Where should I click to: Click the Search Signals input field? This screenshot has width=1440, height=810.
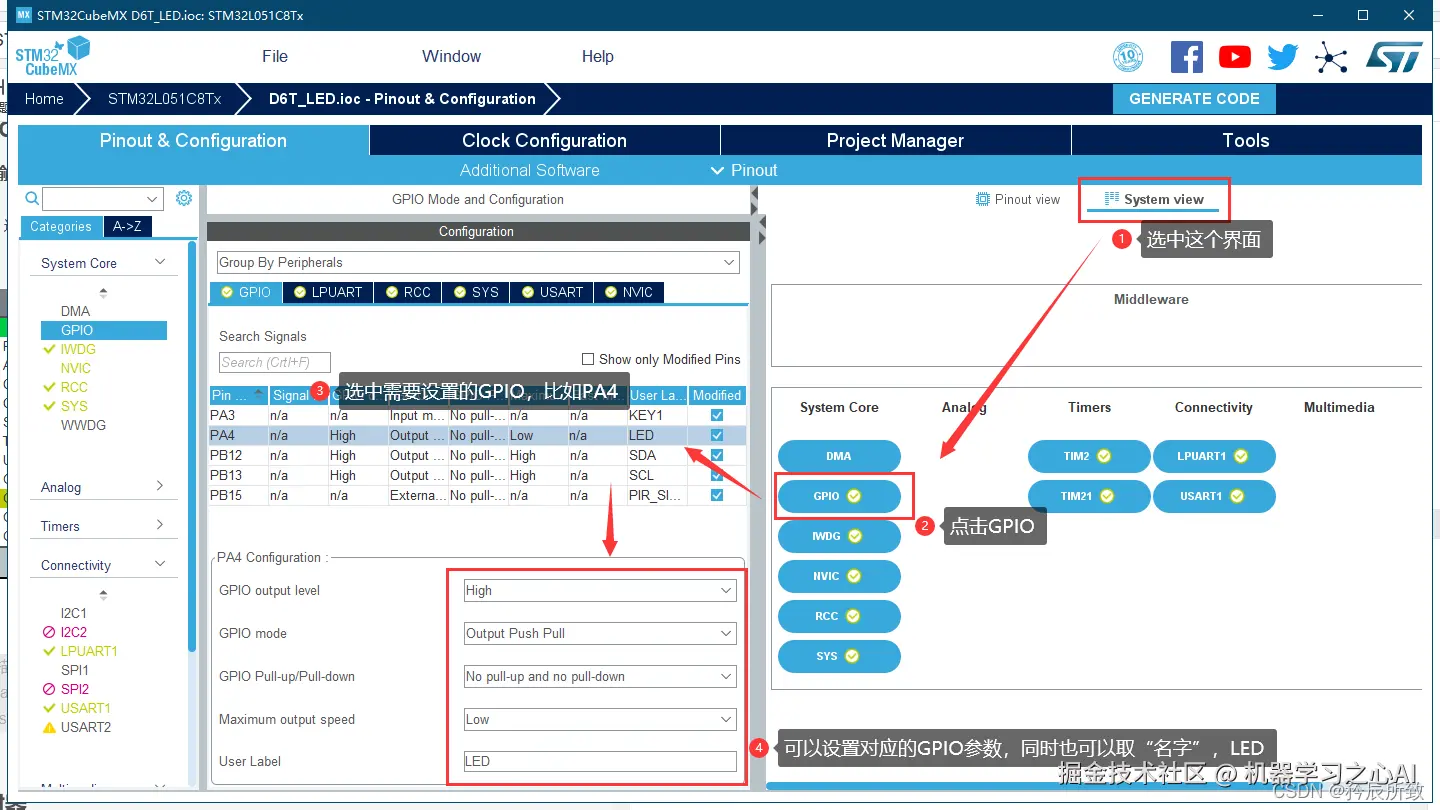click(275, 362)
